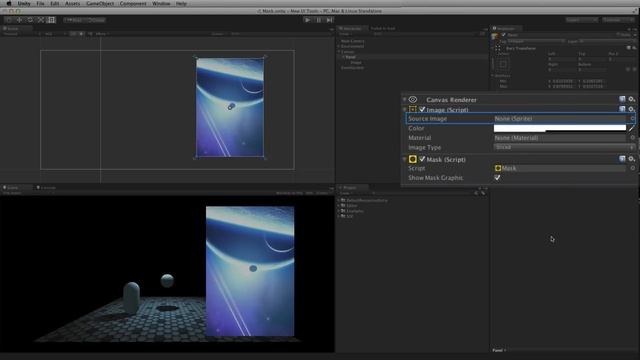Open the Component menu

coord(133,3)
